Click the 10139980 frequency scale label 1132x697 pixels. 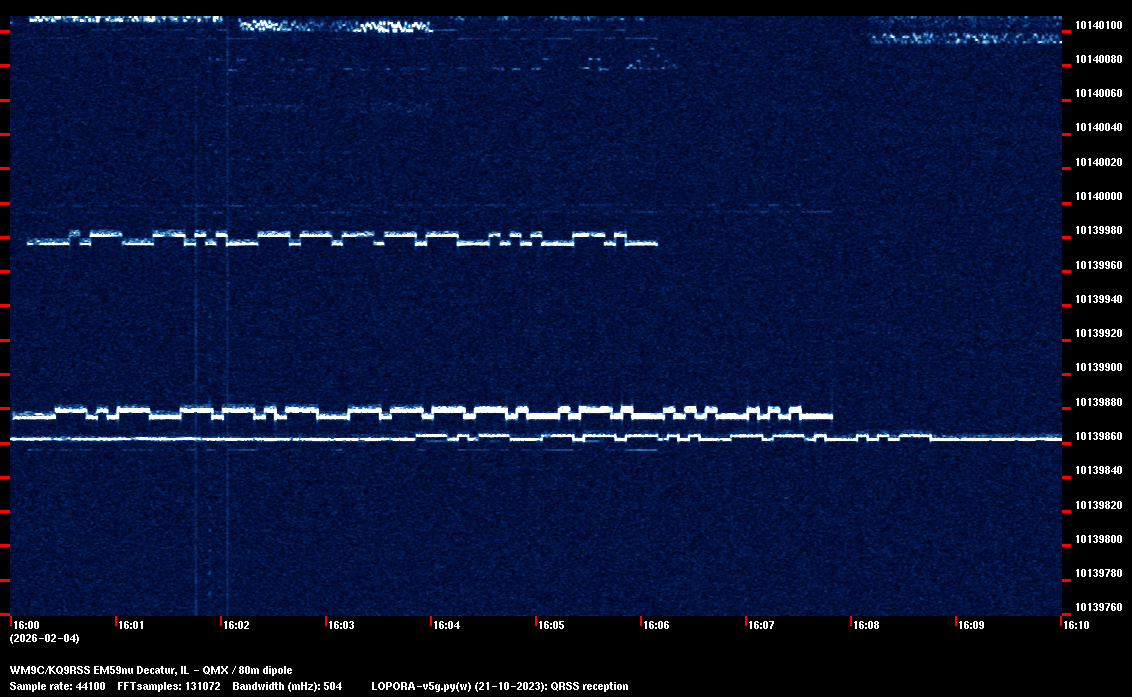(1097, 231)
